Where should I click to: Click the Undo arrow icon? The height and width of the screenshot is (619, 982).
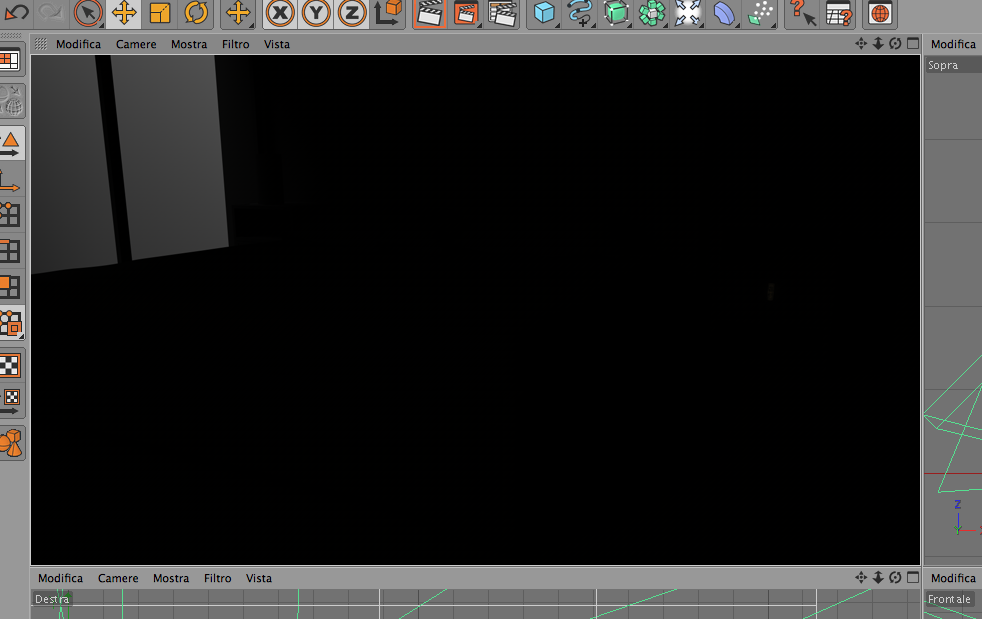[16, 12]
